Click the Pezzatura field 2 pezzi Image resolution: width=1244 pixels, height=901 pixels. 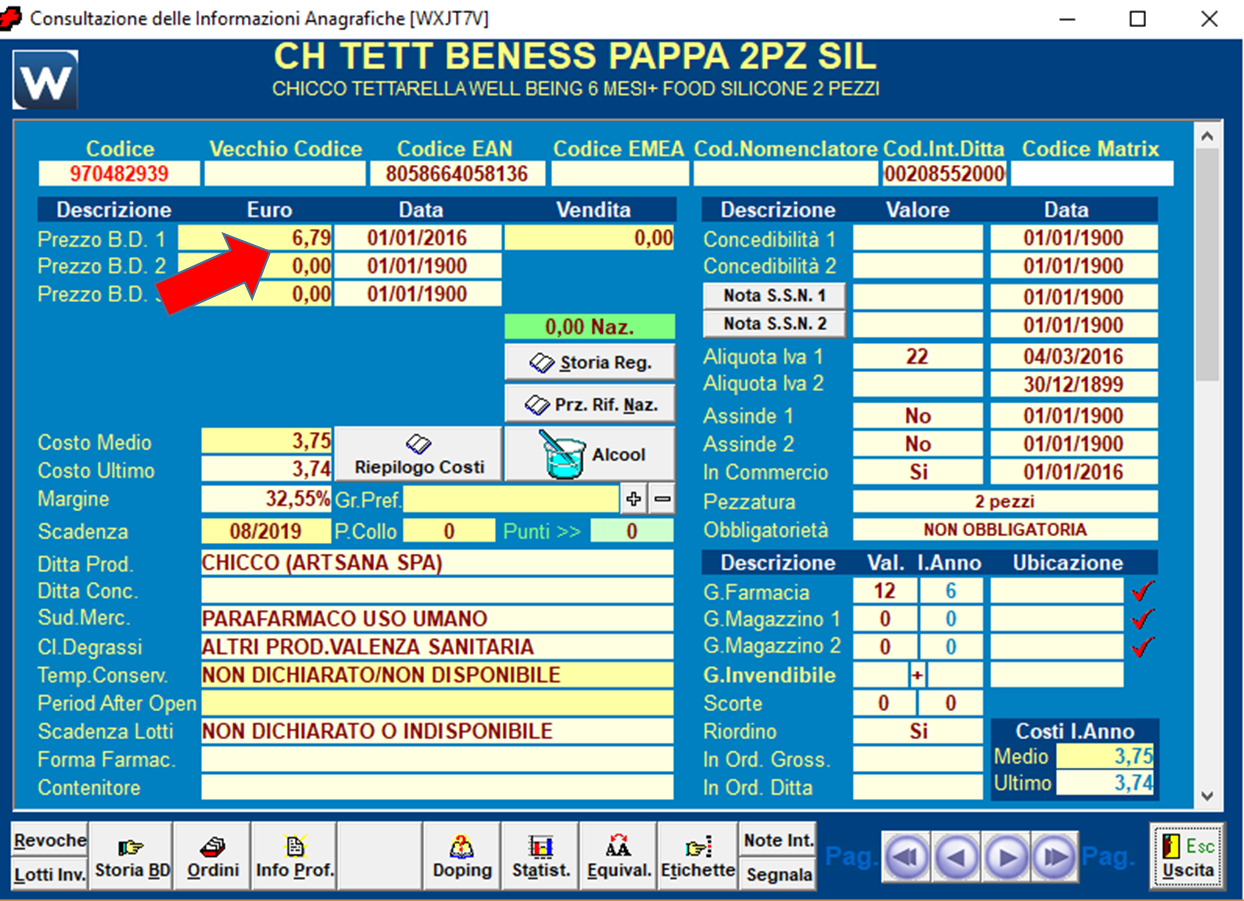(1005, 501)
